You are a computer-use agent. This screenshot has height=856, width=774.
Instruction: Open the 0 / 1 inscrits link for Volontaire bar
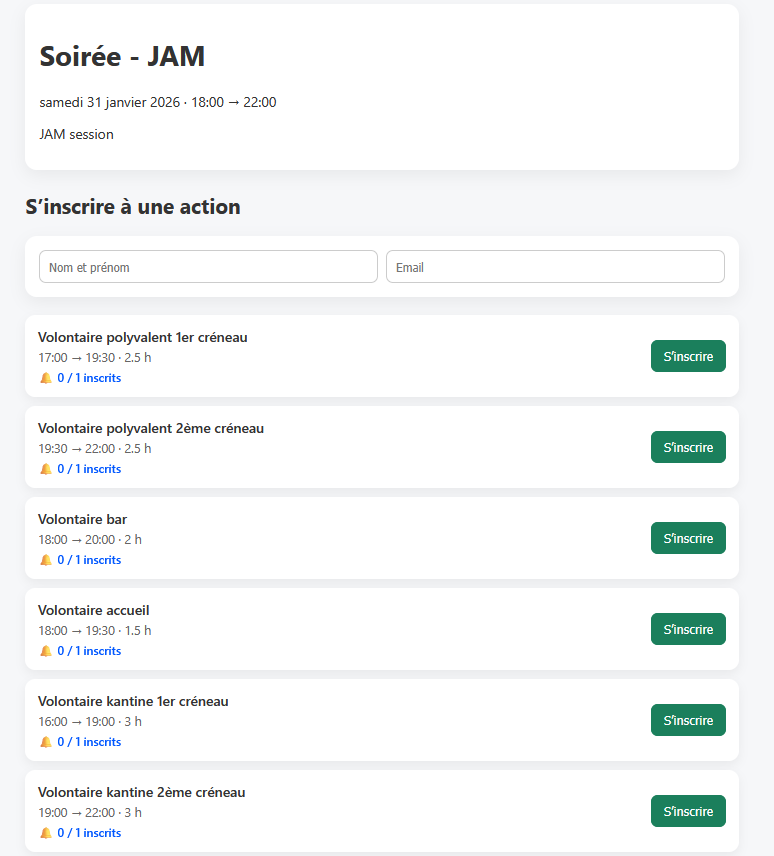89,560
